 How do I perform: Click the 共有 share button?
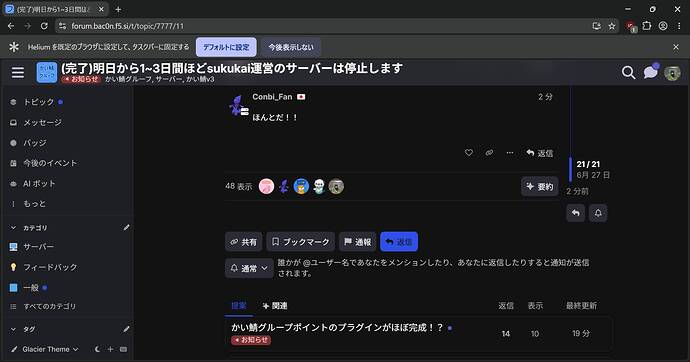coord(243,242)
